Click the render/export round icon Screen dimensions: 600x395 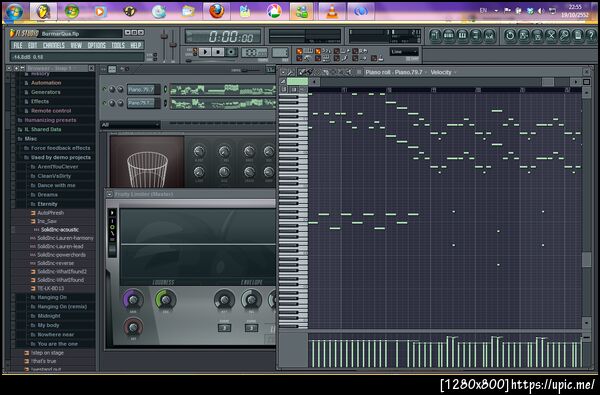pyautogui.click(x=537, y=36)
